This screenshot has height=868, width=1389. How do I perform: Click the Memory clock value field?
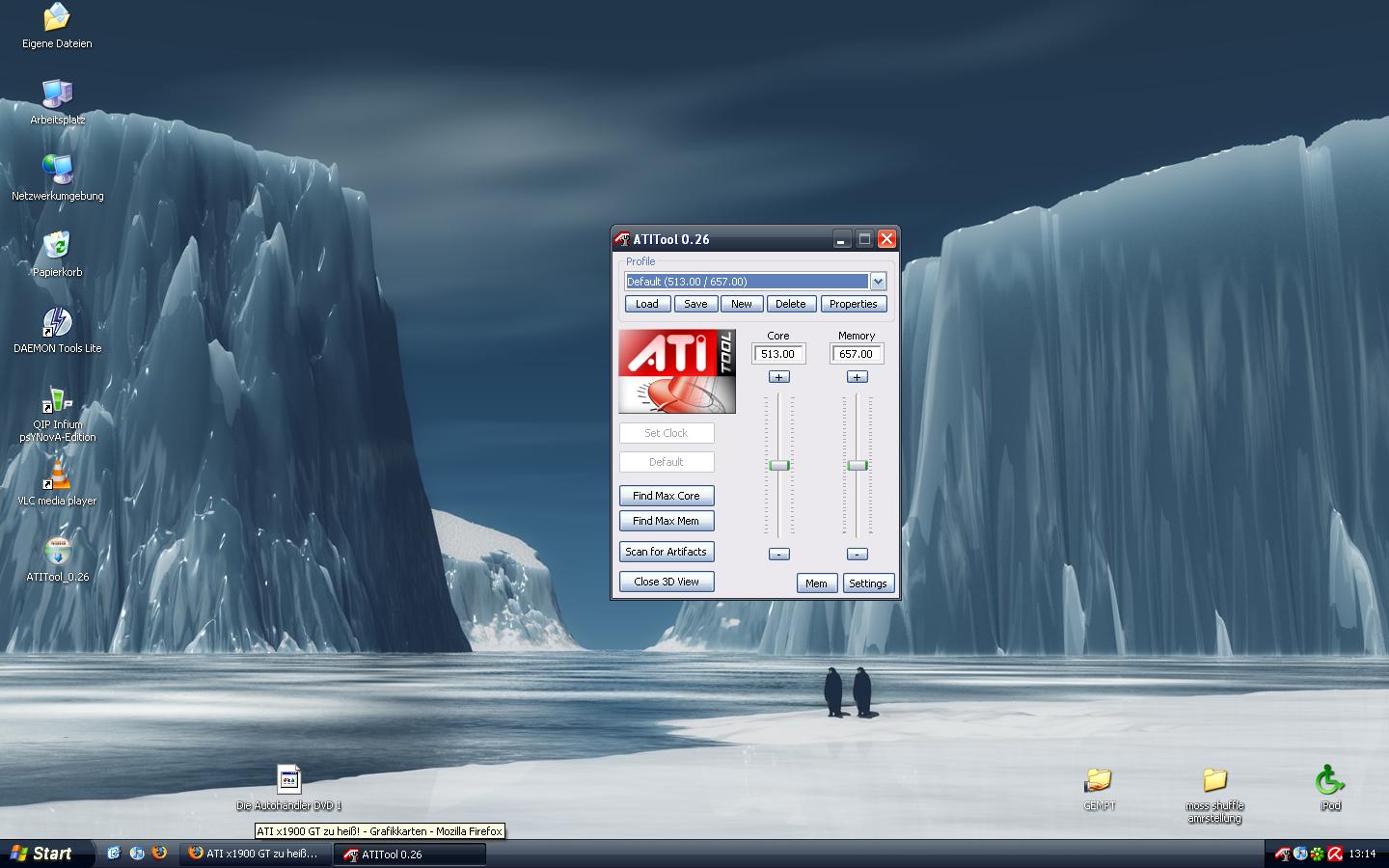pyautogui.click(x=857, y=354)
